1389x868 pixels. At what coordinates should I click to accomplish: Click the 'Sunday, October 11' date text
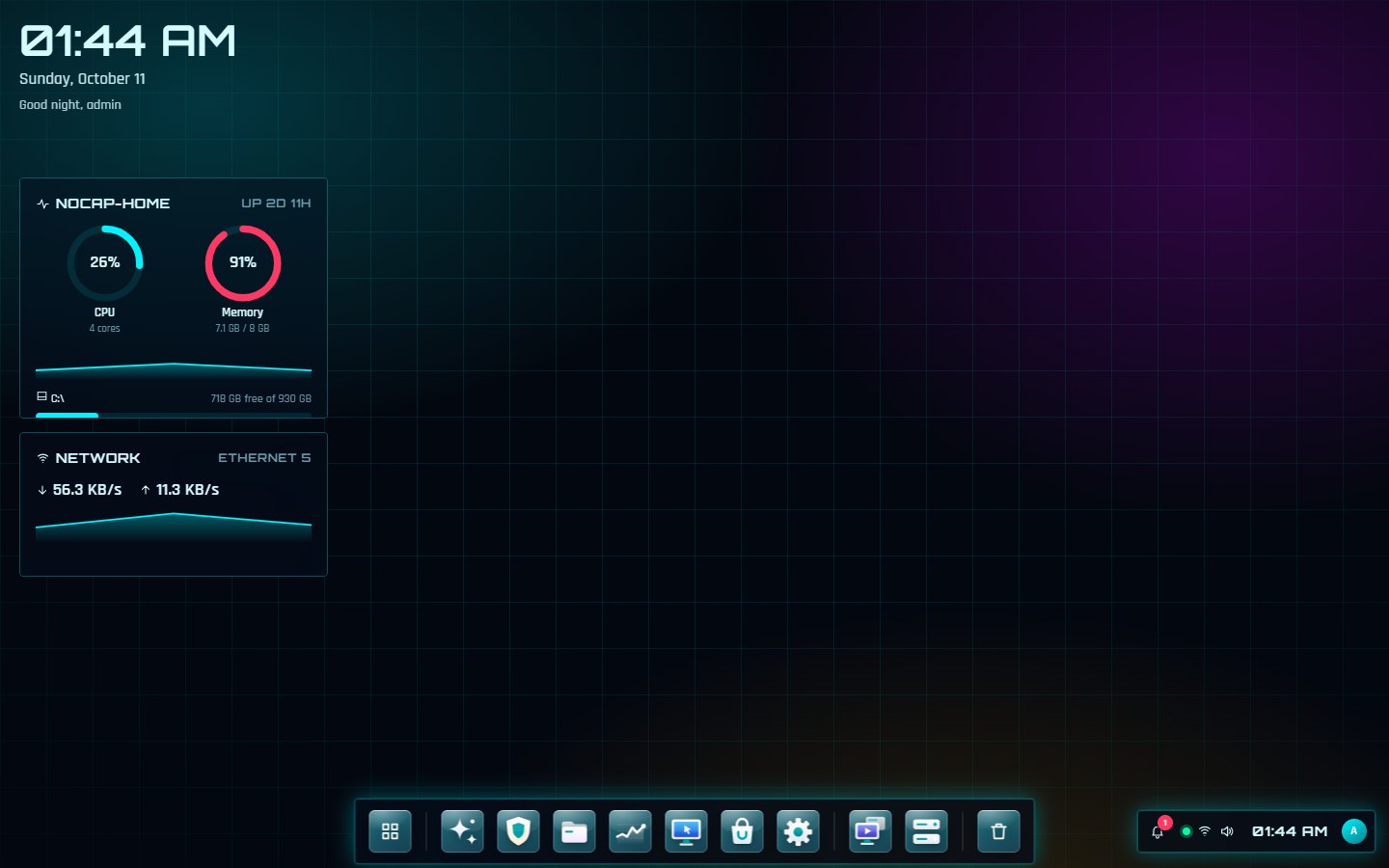(x=82, y=79)
